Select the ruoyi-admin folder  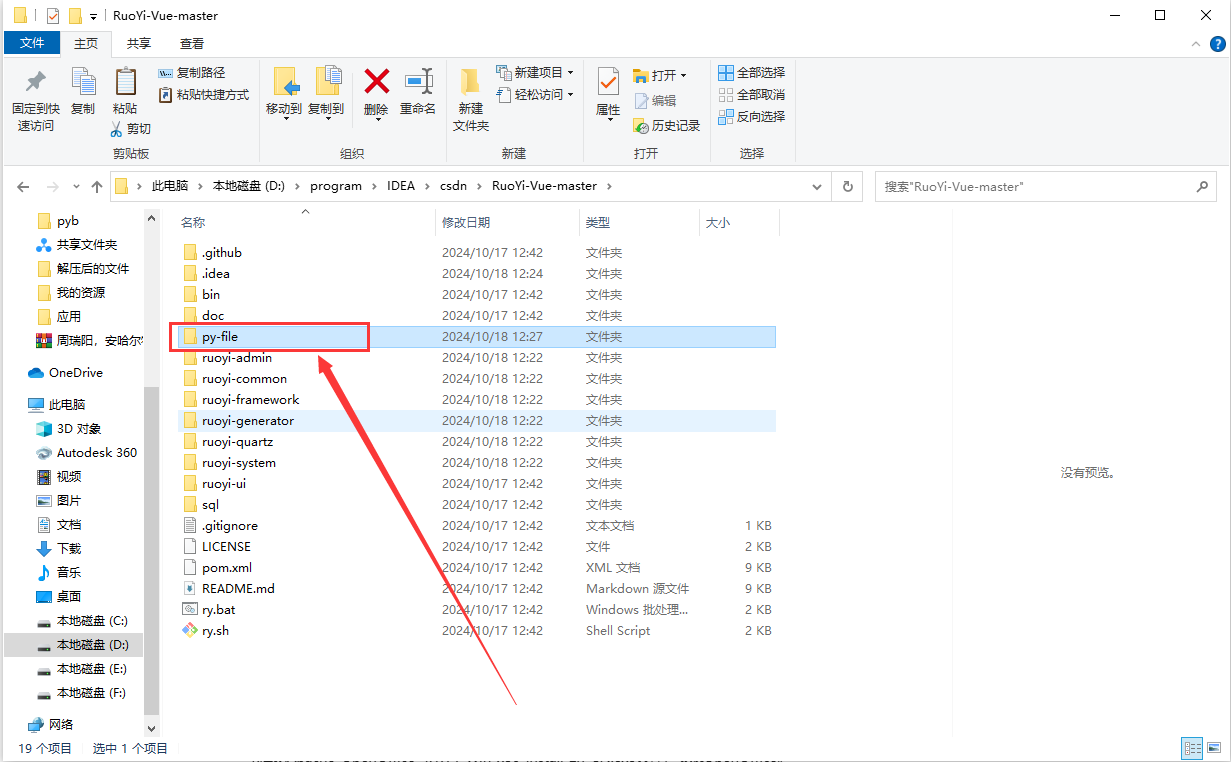(x=236, y=358)
